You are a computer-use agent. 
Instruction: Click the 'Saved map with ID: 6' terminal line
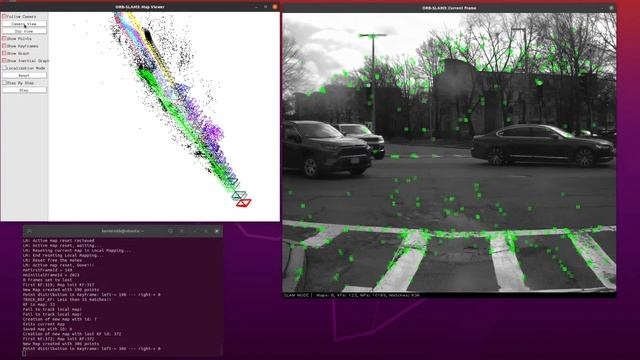(x=47, y=329)
